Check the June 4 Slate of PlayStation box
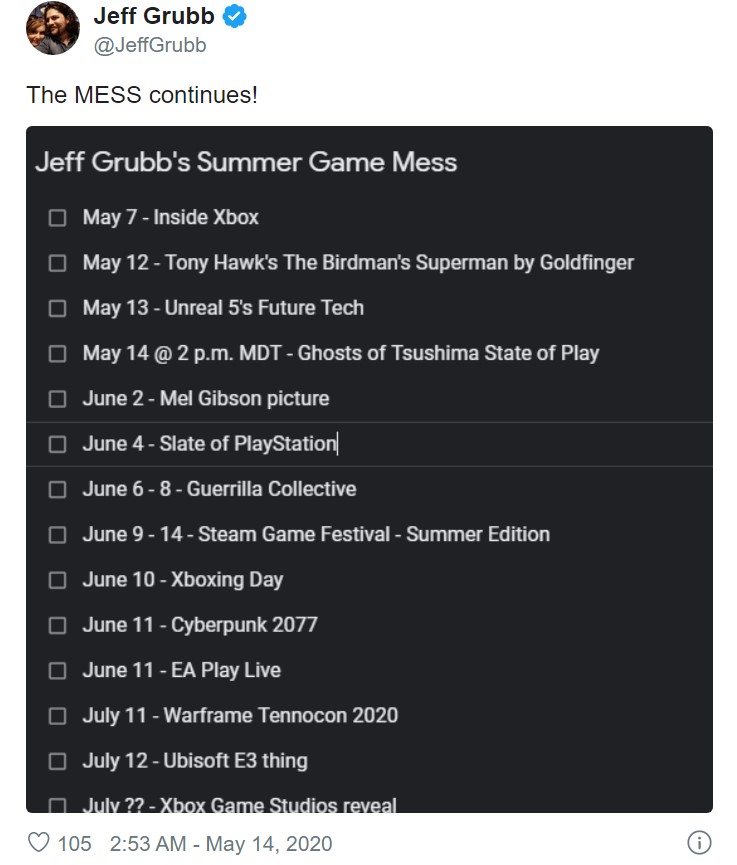737x865 pixels. 58,444
